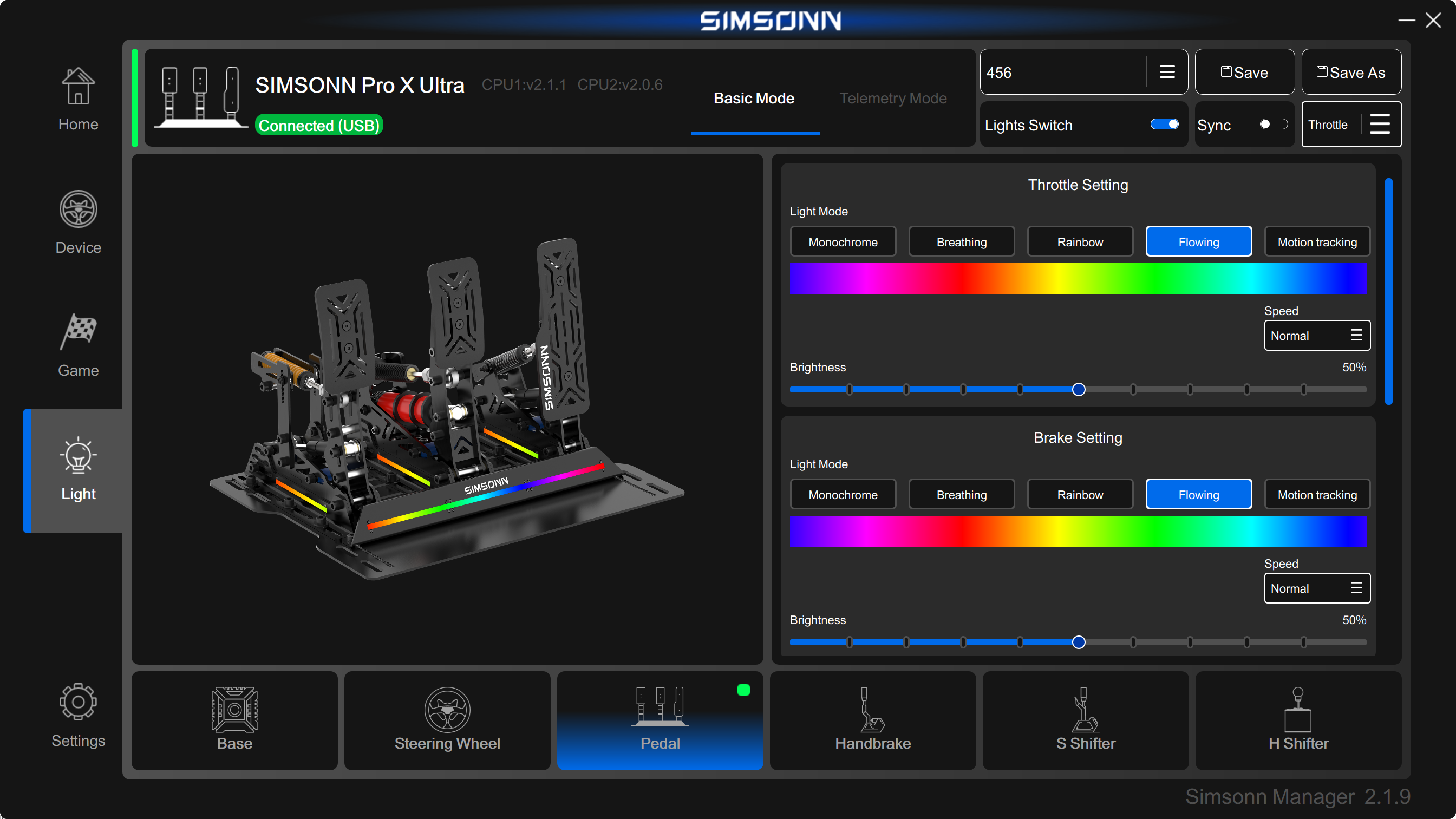This screenshot has height=819, width=1456.
Task: Select Throttle Flowing light mode
Action: 1199,242
